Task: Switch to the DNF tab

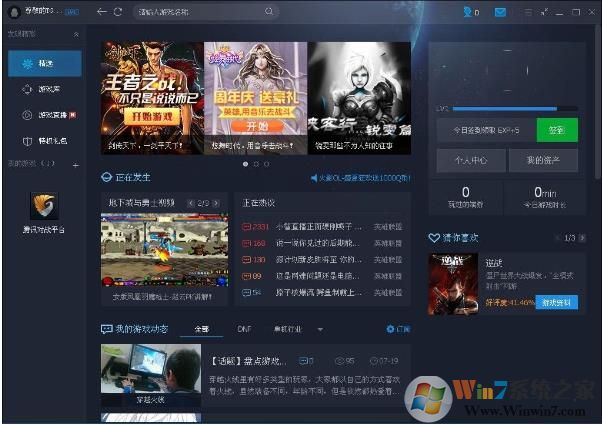Action: pos(244,329)
